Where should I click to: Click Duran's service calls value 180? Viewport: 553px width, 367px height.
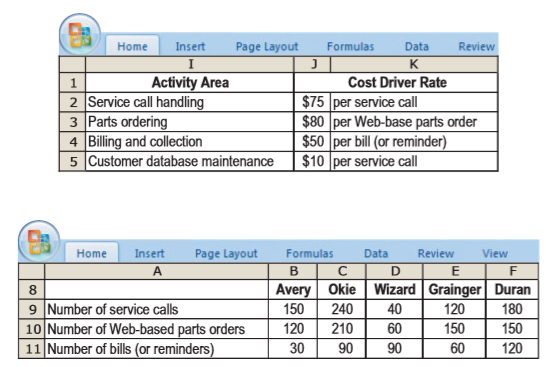coord(512,310)
